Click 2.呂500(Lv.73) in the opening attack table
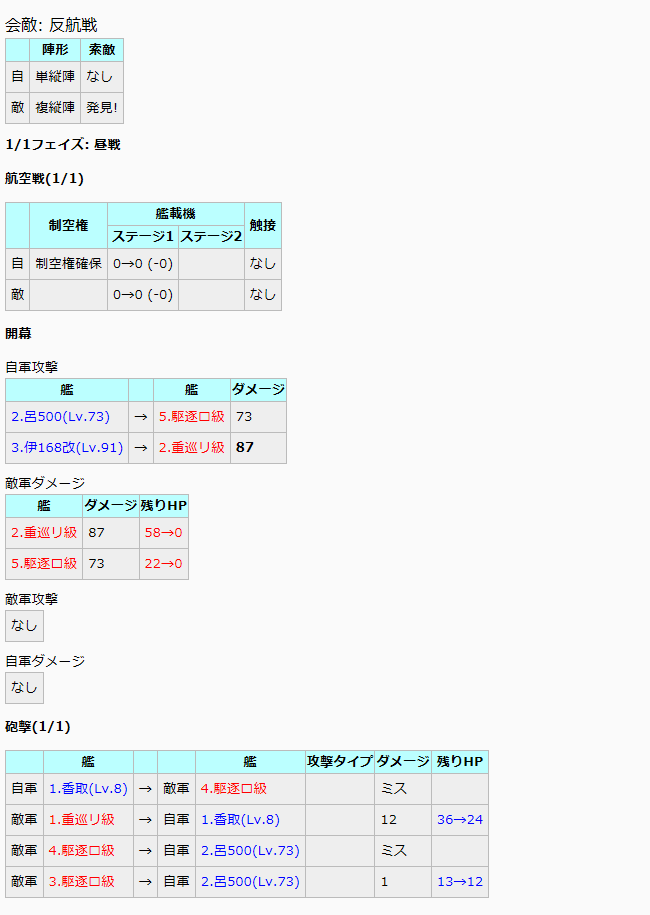Screen dimensions: 650x915 pyautogui.click(x=60, y=417)
